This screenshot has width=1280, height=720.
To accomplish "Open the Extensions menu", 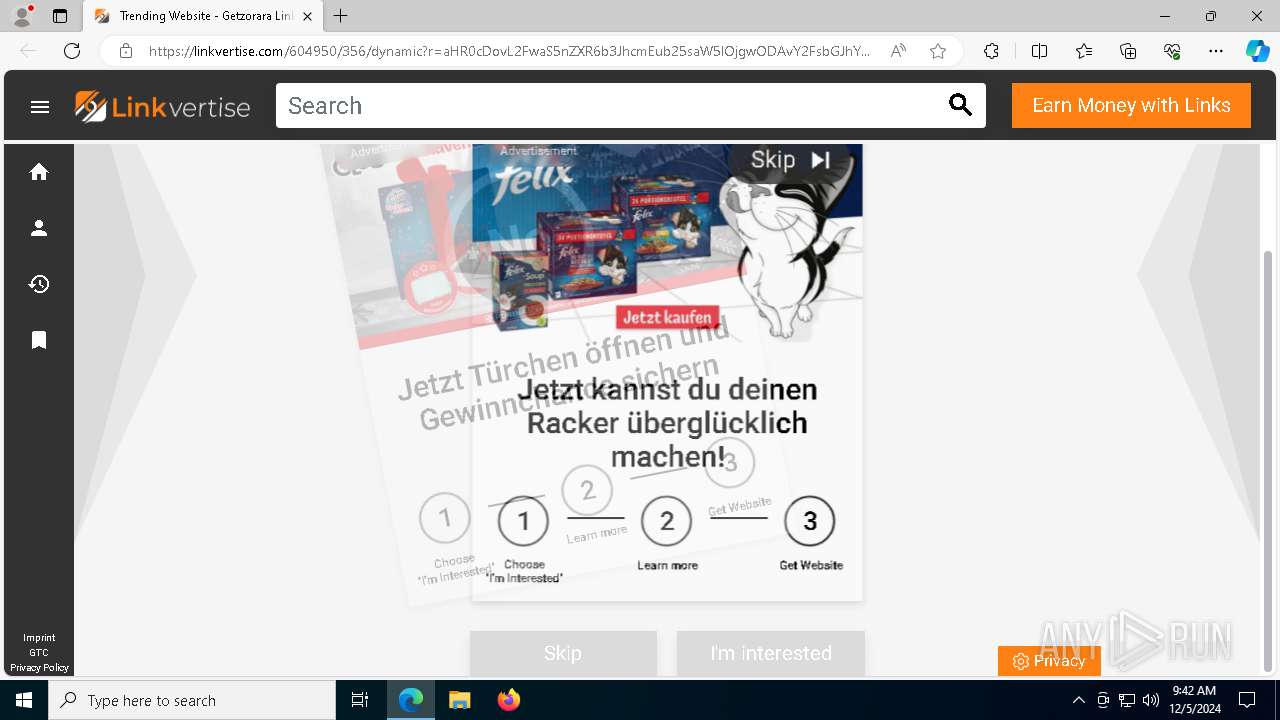I will pos(991,51).
